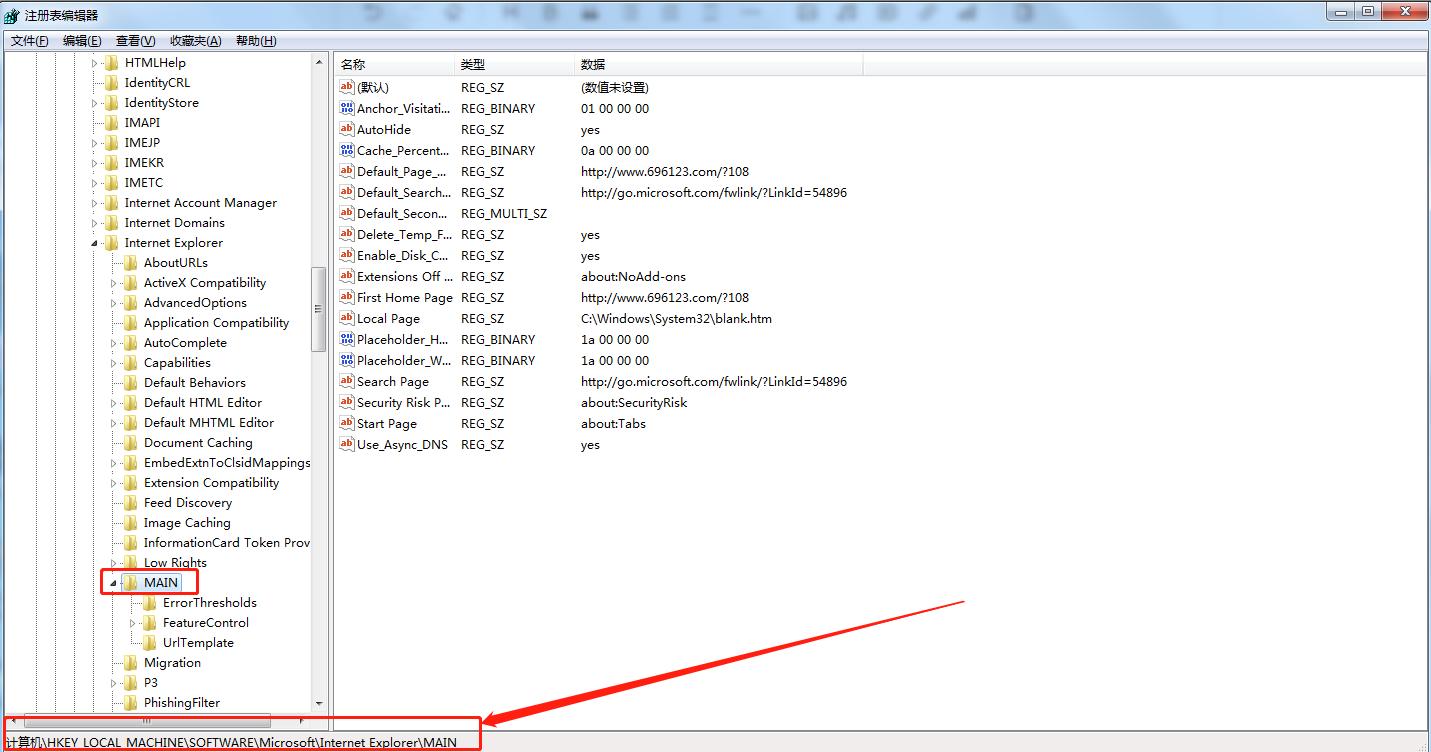Expand the AdvancedOptions key
The image size is (1431, 752).
point(114,303)
